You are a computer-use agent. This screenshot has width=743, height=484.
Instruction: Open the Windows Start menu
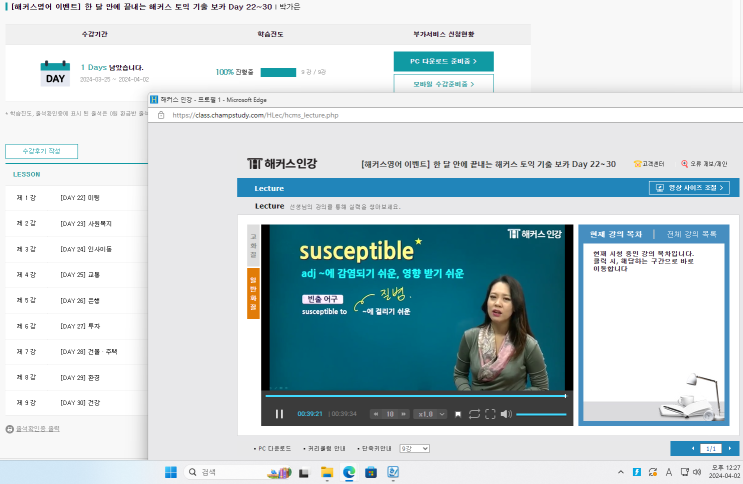point(171,472)
